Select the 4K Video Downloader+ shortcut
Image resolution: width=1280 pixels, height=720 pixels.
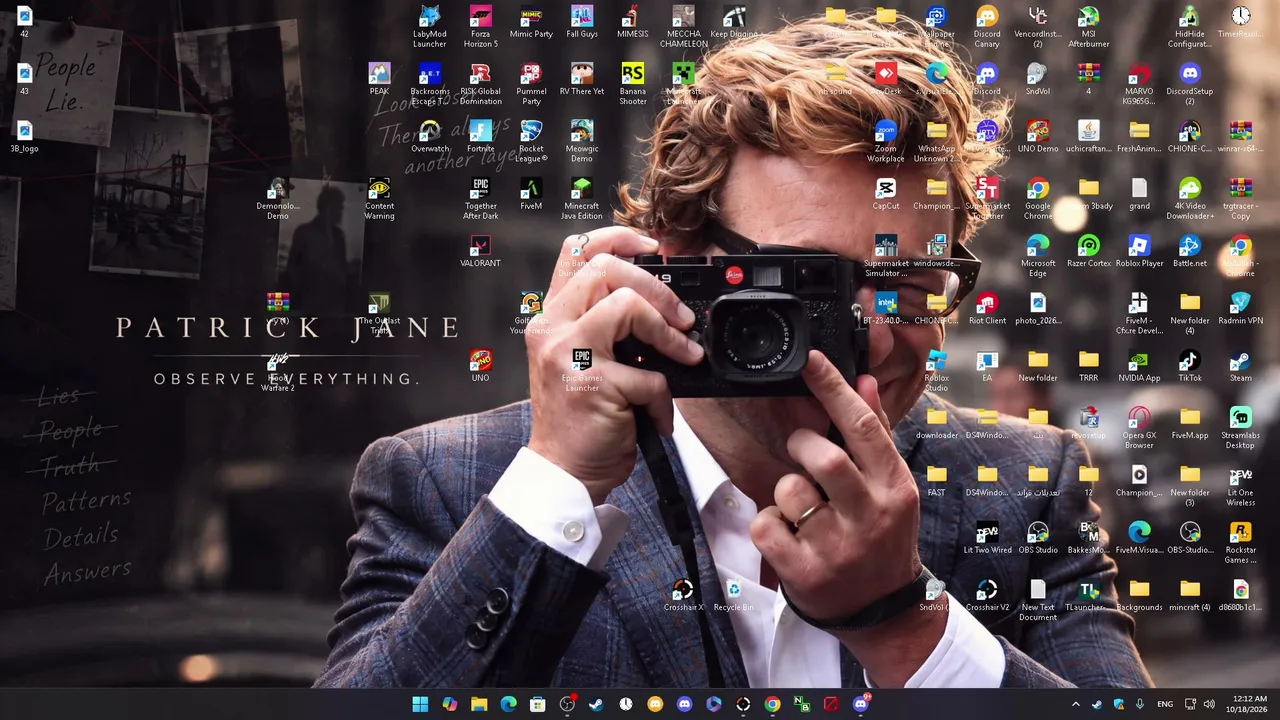1190,199
